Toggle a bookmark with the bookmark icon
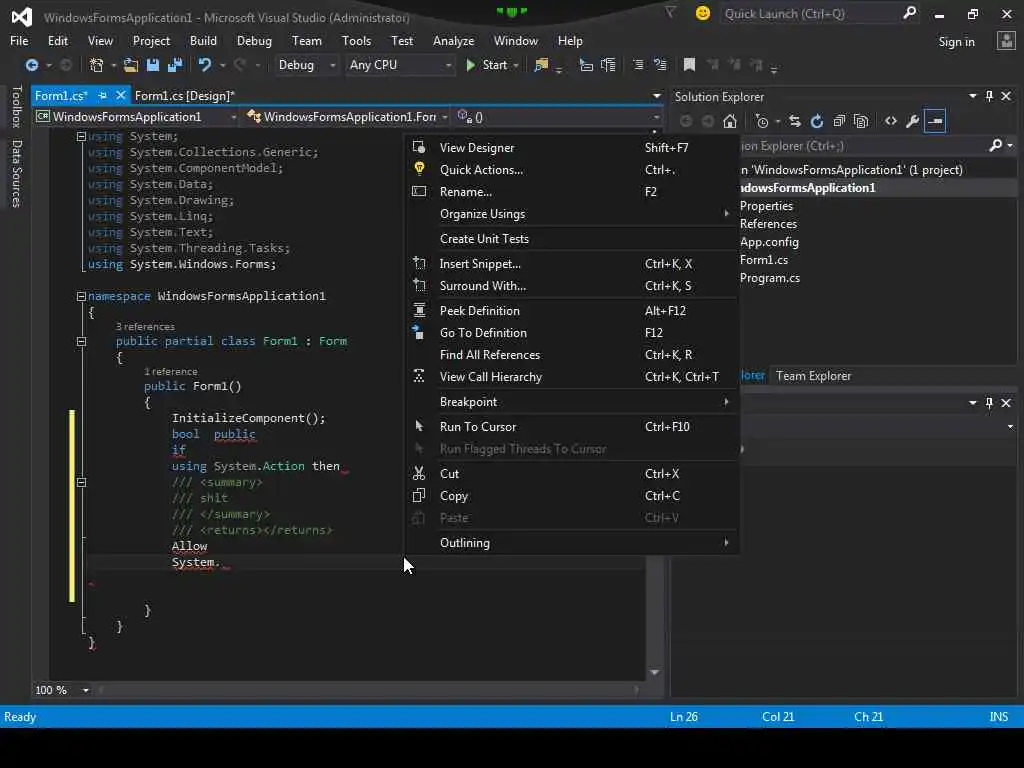The width and height of the screenshot is (1024, 768). point(689,65)
